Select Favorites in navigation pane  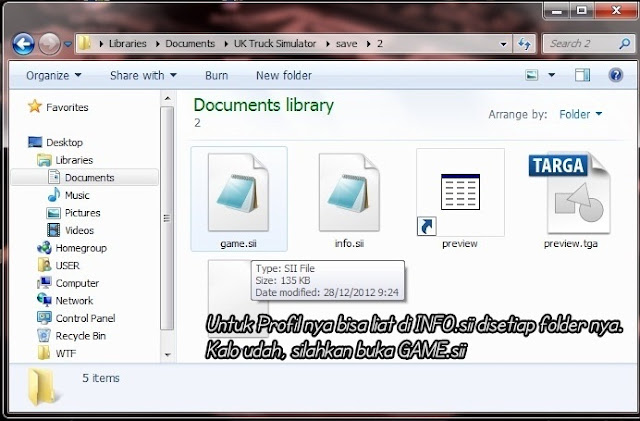(x=67, y=107)
